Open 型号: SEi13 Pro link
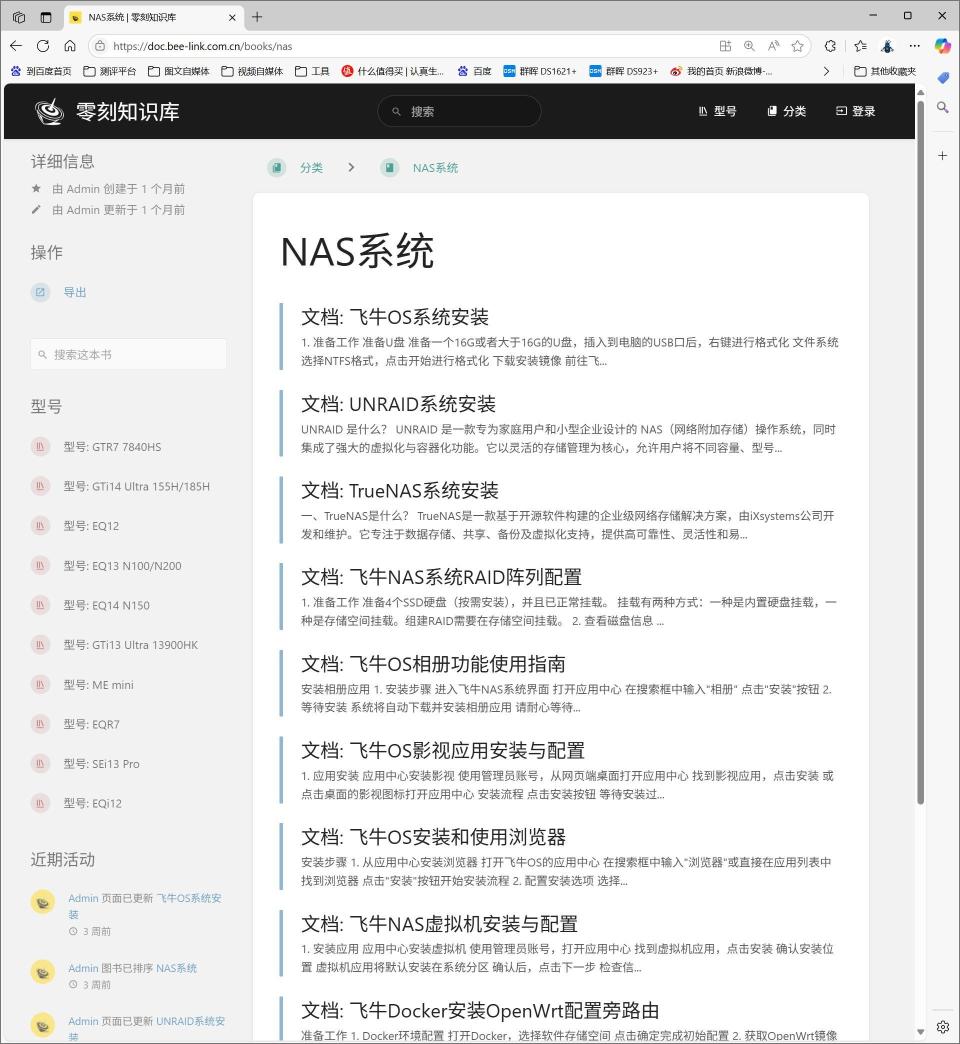The height and width of the screenshot is (1044, 960). tap(101, 764)
